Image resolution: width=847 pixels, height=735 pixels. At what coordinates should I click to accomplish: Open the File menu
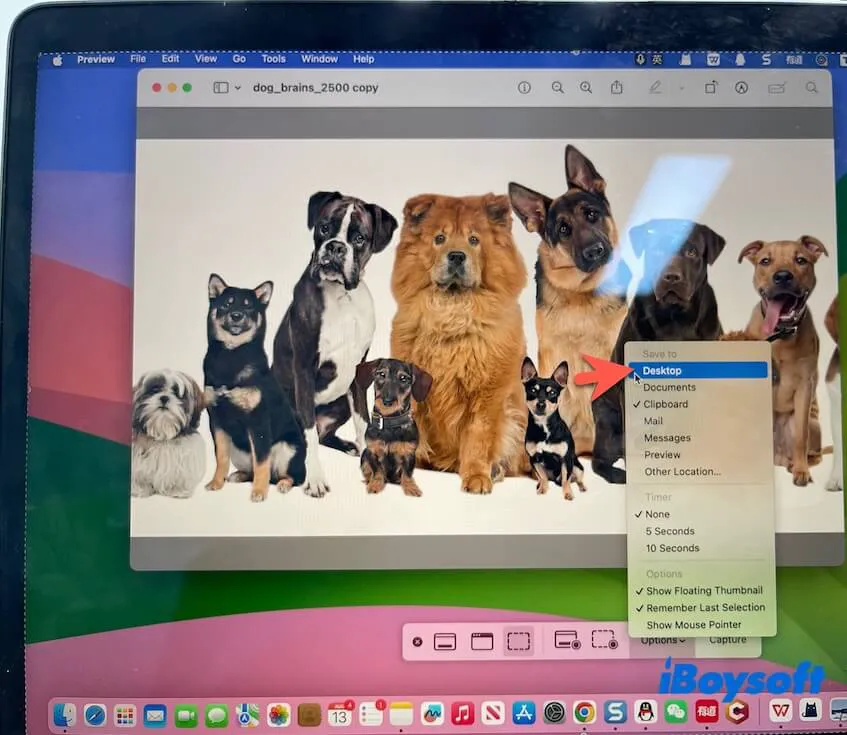(138, 58)
